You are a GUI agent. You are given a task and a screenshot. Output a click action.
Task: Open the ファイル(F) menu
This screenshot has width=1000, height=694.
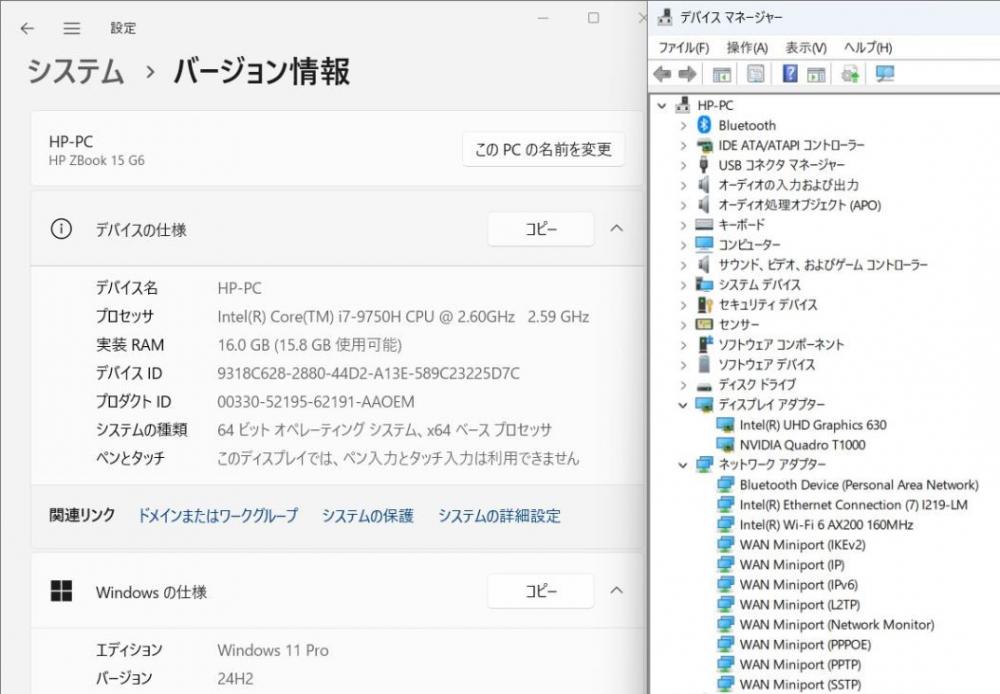pos(684,47)
